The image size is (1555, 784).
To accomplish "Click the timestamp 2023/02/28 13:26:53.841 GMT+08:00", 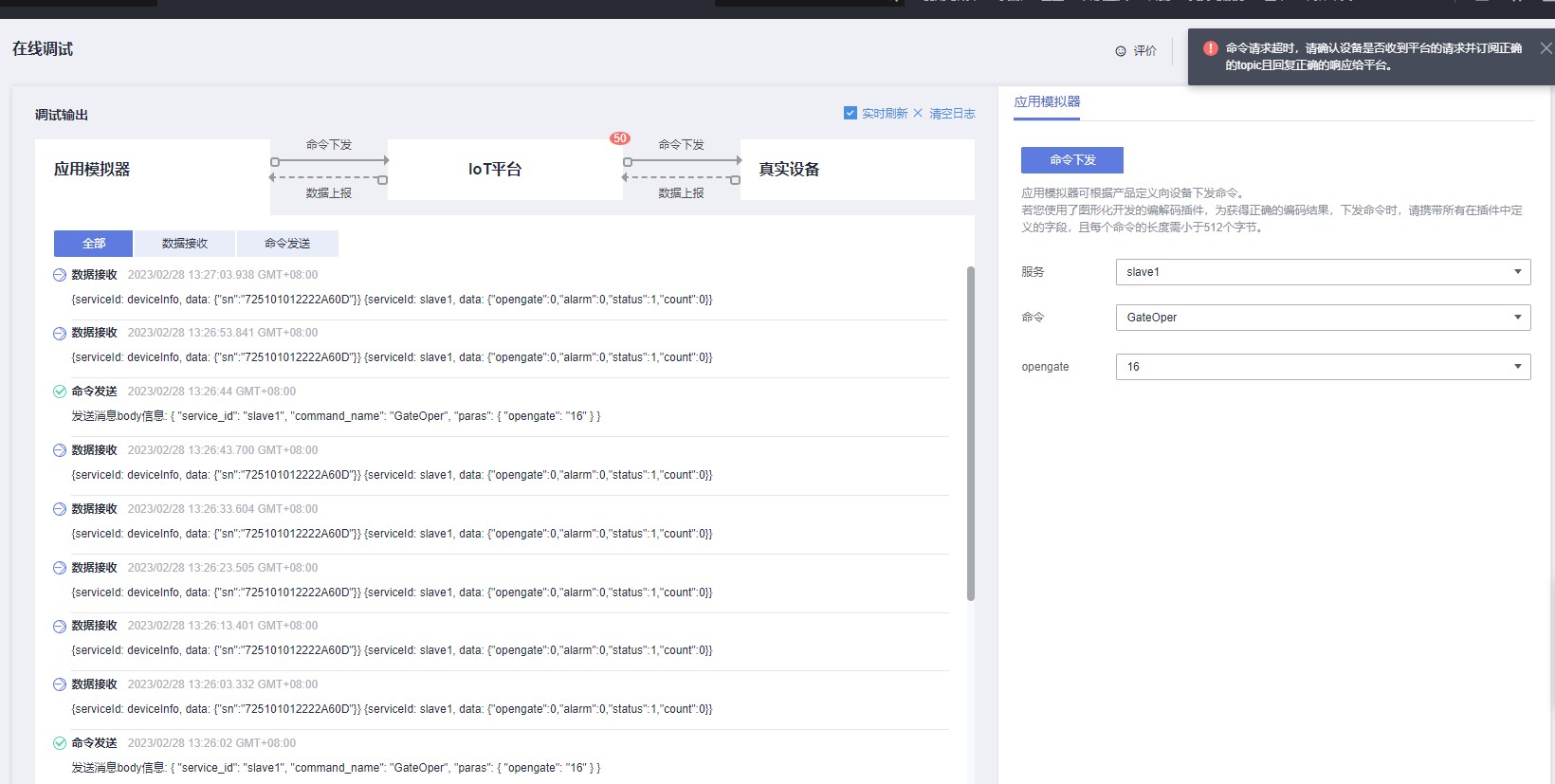I will (223, 333).
